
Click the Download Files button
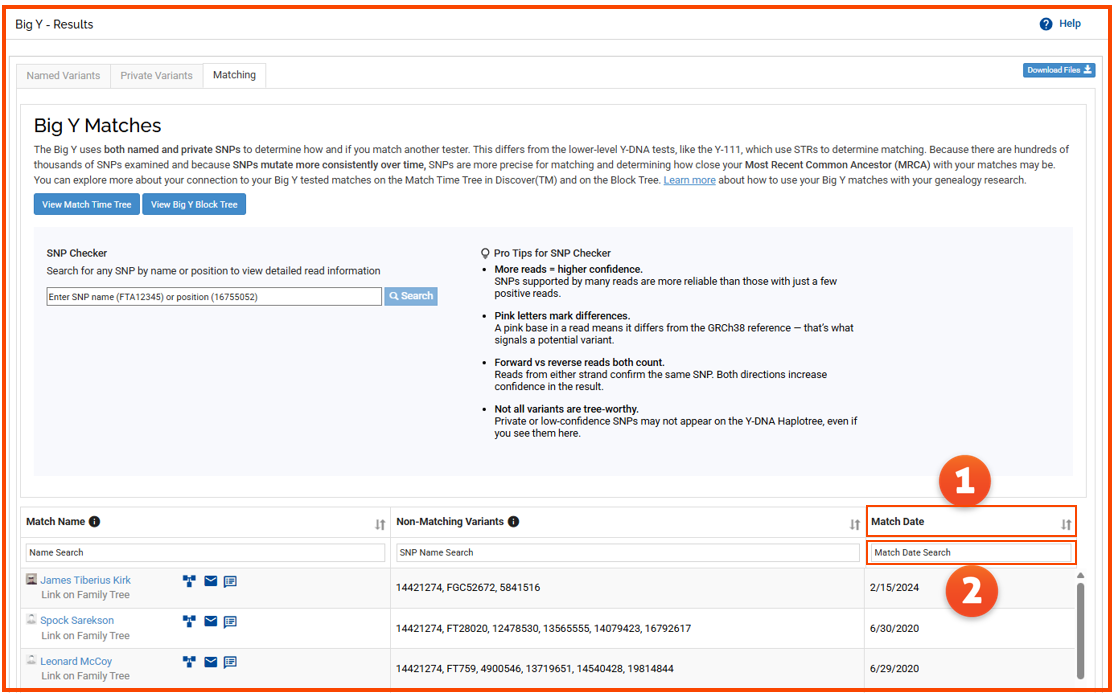1059,70
